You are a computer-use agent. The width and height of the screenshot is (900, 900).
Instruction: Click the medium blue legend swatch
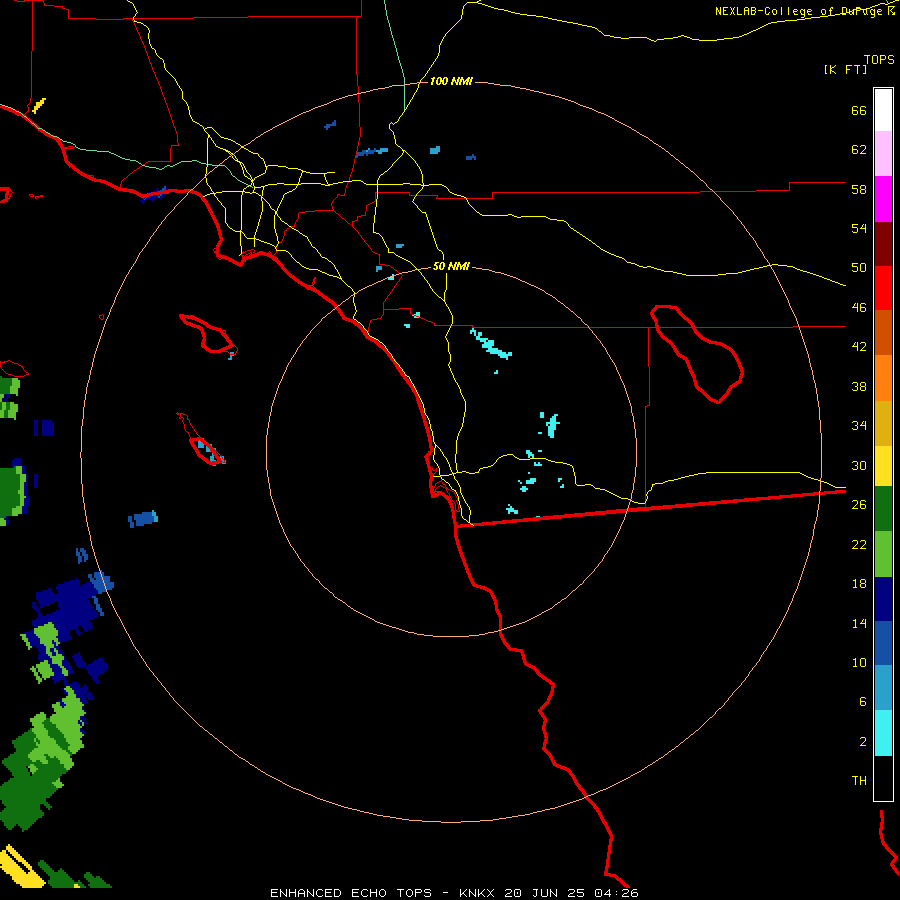pyautogui.click(x=883, y=643)
